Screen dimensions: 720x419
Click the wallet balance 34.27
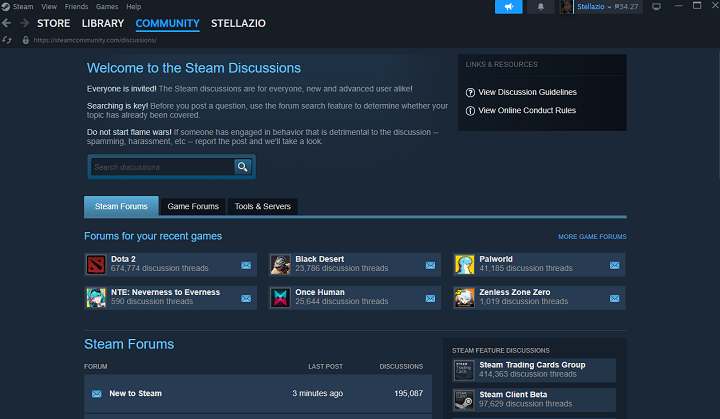click(x=626, y=6)
